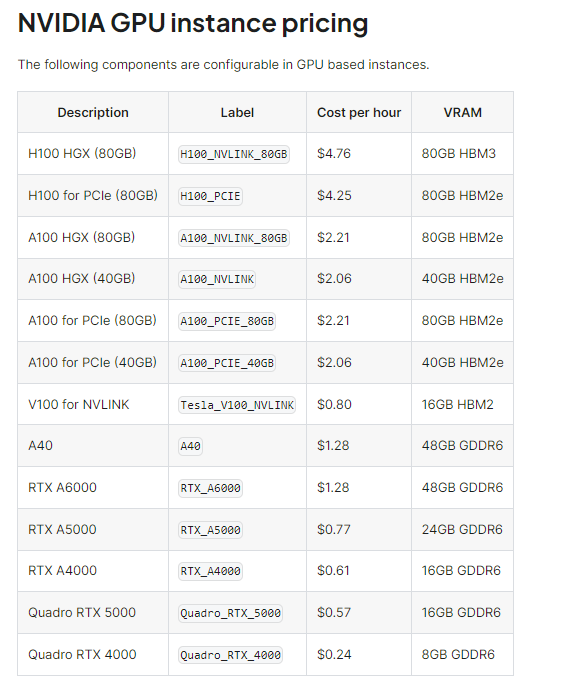Select the A40 label badge
Viewport: 565px width, 691px height.
[x=190, y=446]
